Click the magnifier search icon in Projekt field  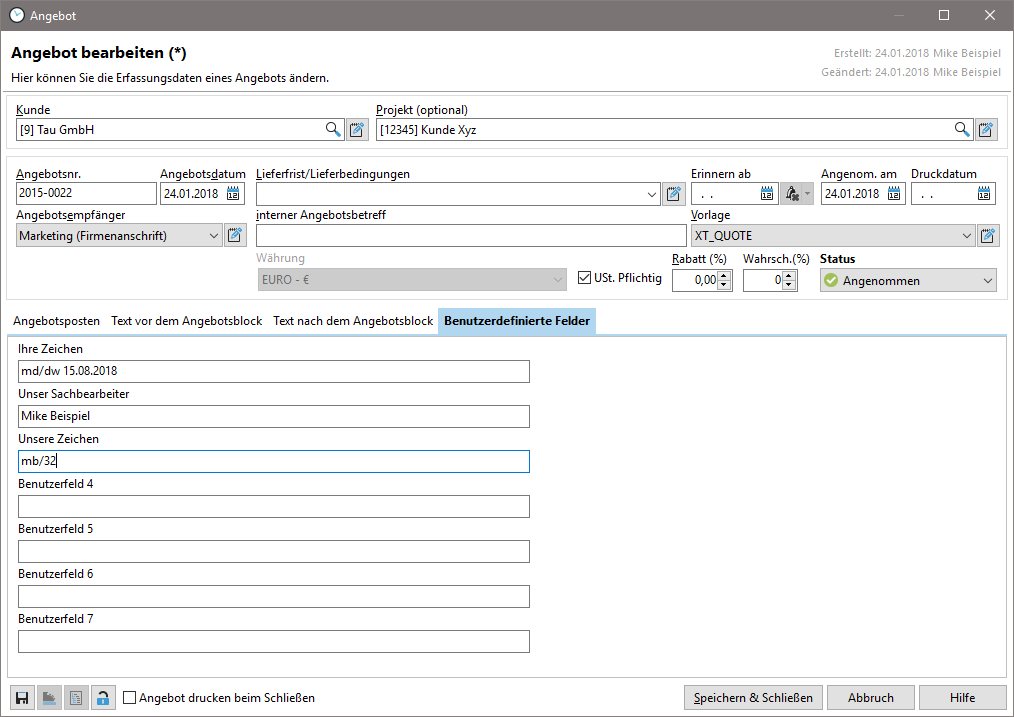962,129
